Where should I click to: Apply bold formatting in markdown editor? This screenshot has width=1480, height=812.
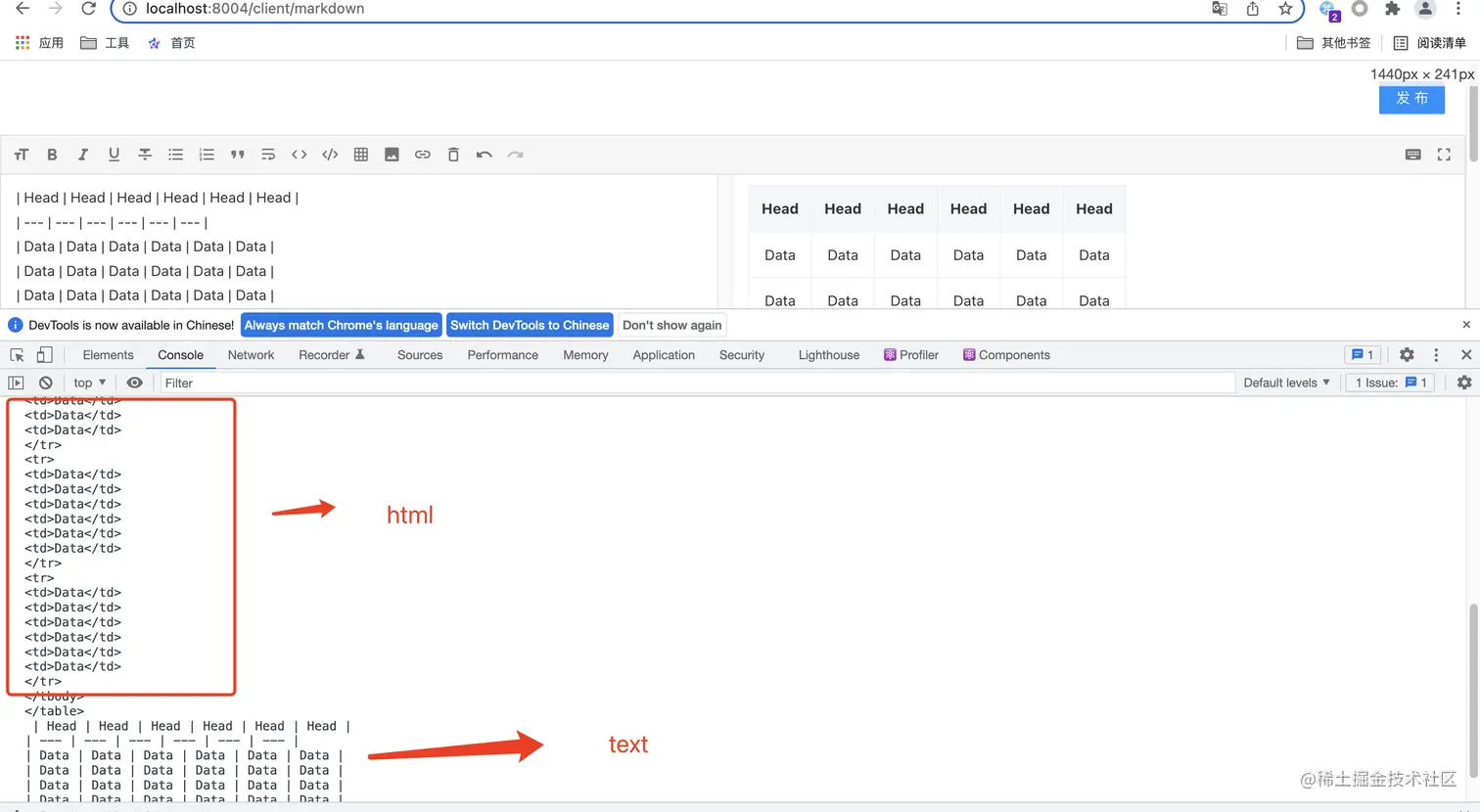click(52, 155)
